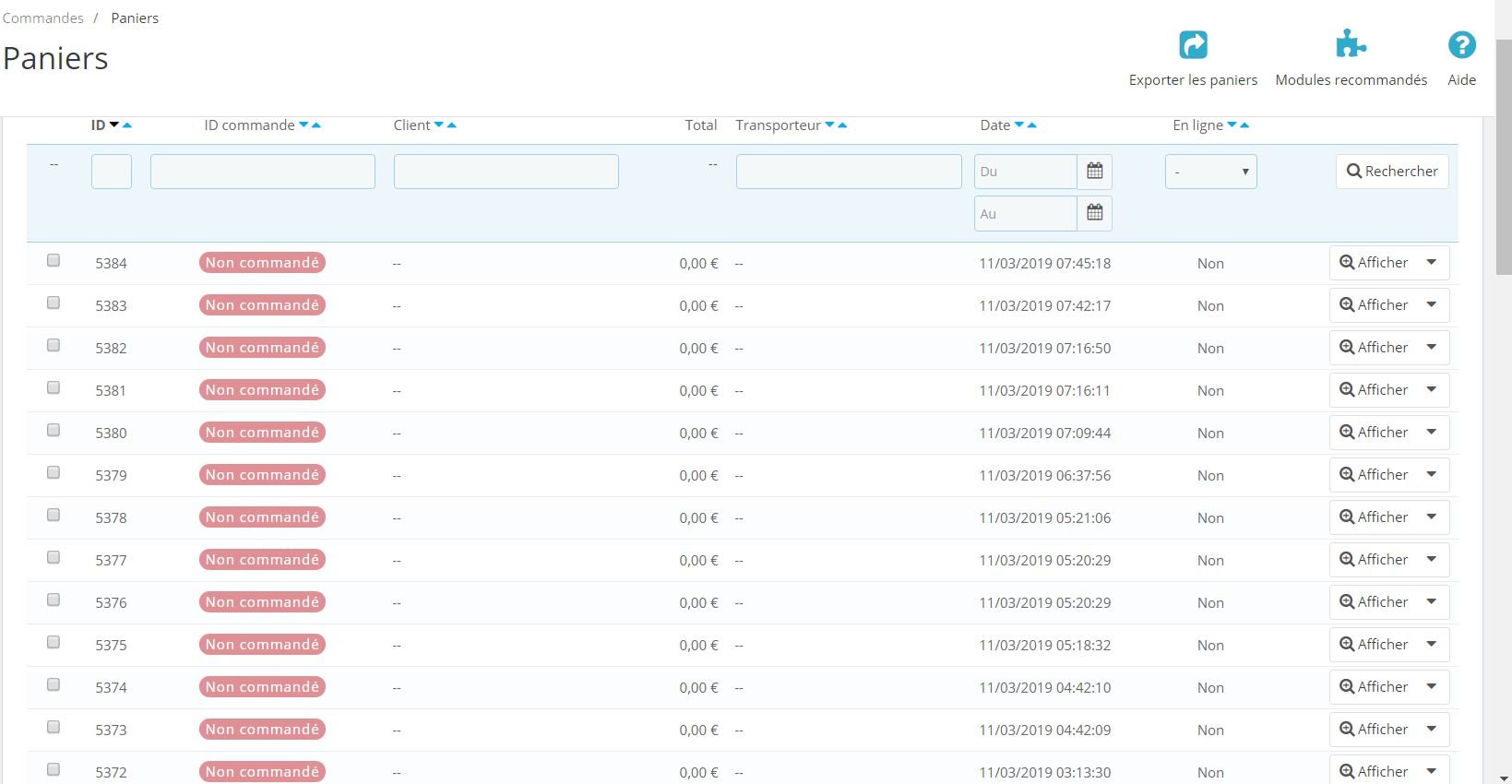Image resolution: width=1512 pixels, height=784 pixels.
Task: Go to Commandes breadcrumb
Action: tap(43, 18)
